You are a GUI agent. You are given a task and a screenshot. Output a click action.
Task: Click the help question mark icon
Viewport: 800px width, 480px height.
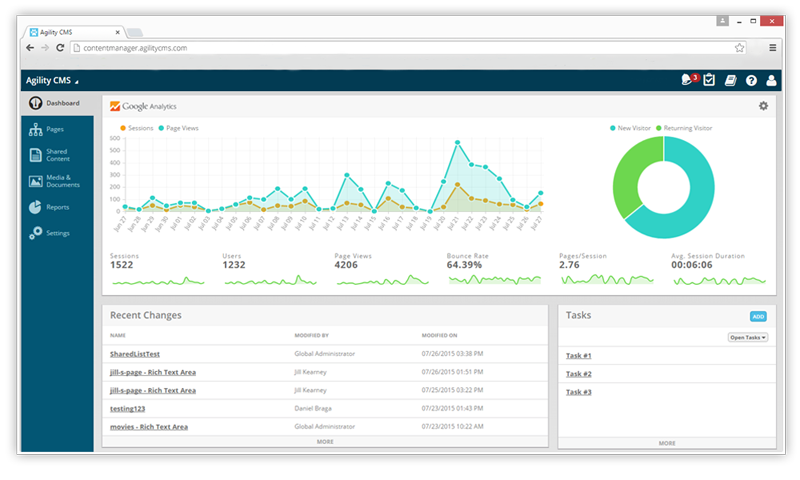tap(751, 80)
